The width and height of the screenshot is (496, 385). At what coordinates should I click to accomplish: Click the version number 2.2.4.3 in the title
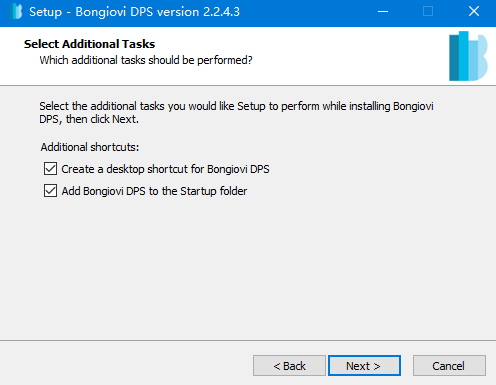(x=221, y=12)
